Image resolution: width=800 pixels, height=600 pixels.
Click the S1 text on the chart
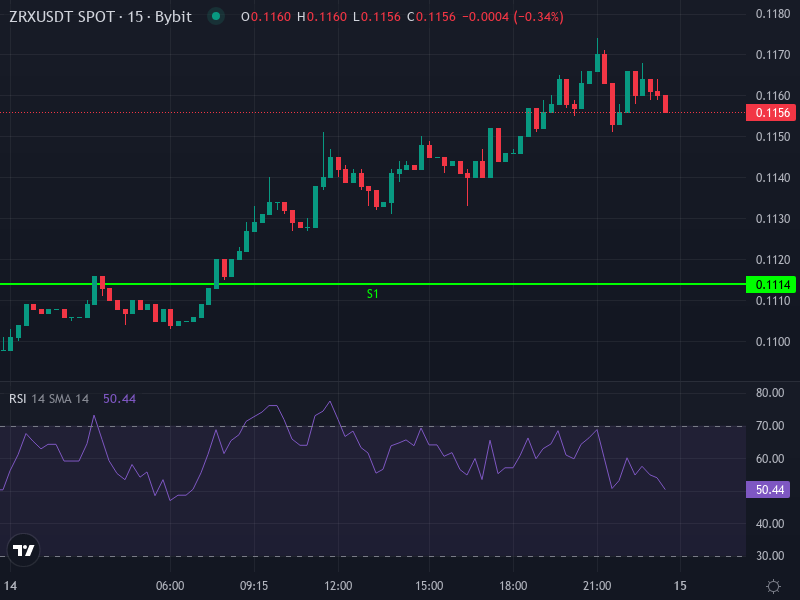[x=371, y=294]
